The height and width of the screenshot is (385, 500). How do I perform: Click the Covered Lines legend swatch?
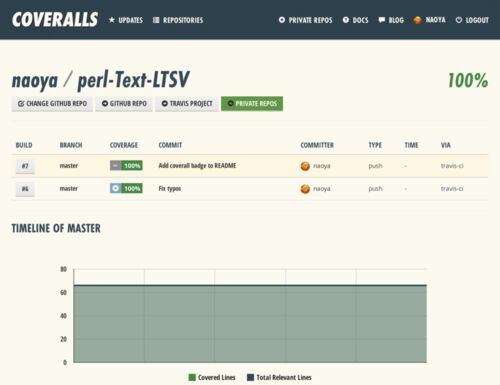192,377
